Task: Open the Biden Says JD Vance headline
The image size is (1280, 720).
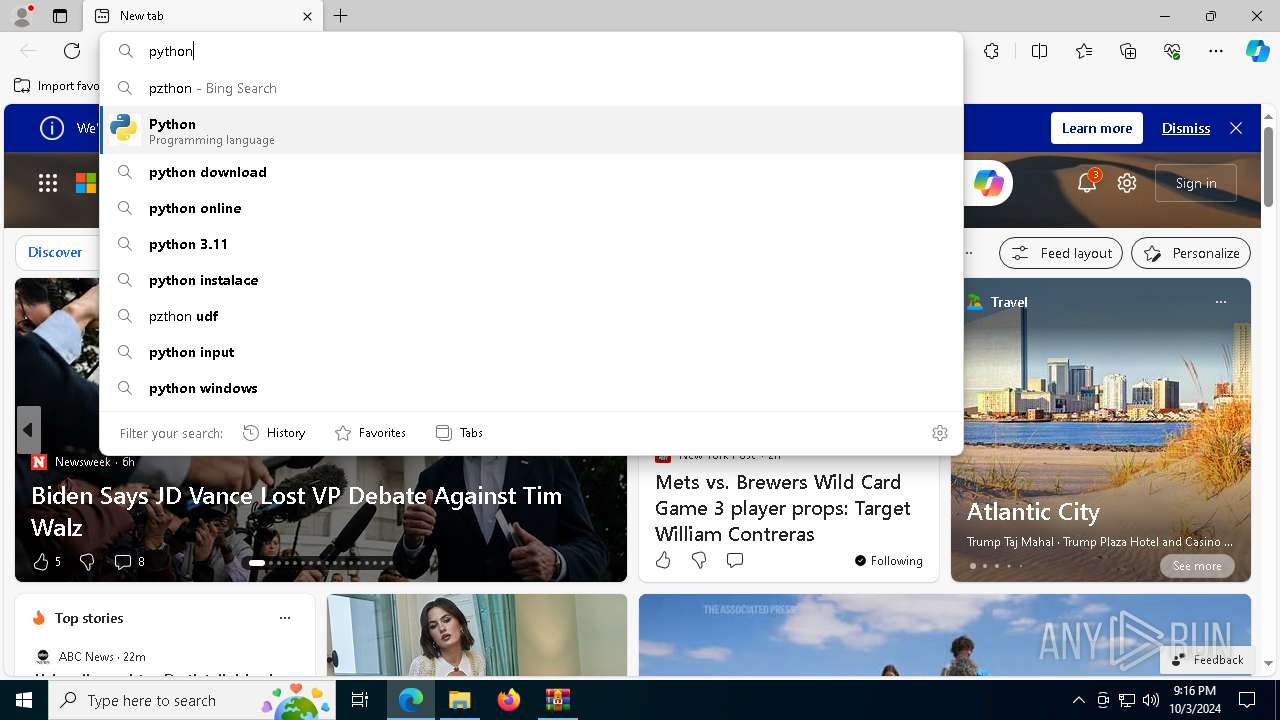Action: pos(296,511)
